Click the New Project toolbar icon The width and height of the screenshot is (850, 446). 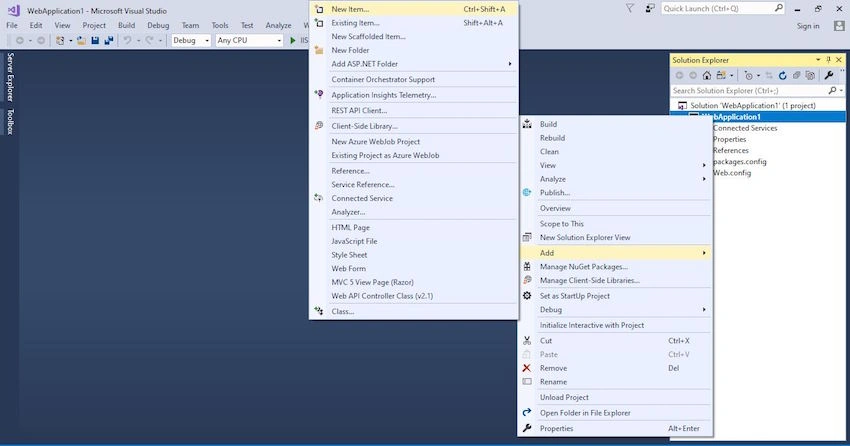coord(60,41)
